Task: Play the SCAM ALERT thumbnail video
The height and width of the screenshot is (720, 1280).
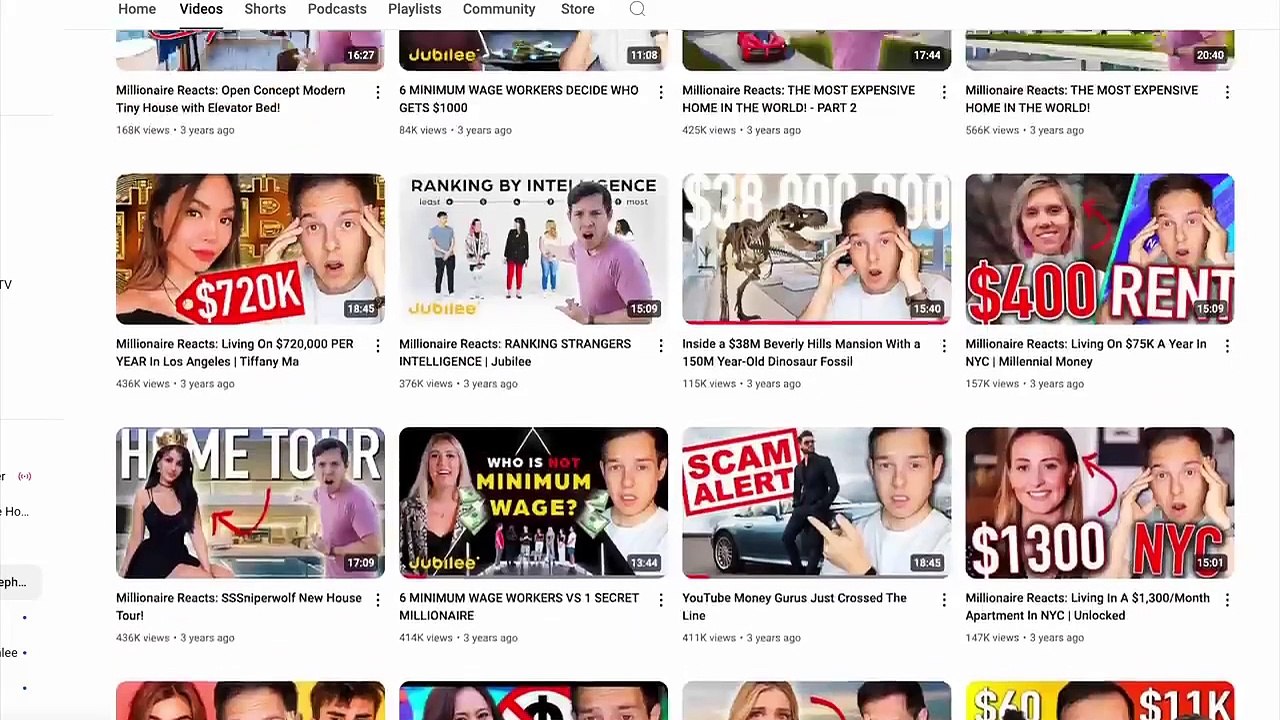Action: click(816, 503)
